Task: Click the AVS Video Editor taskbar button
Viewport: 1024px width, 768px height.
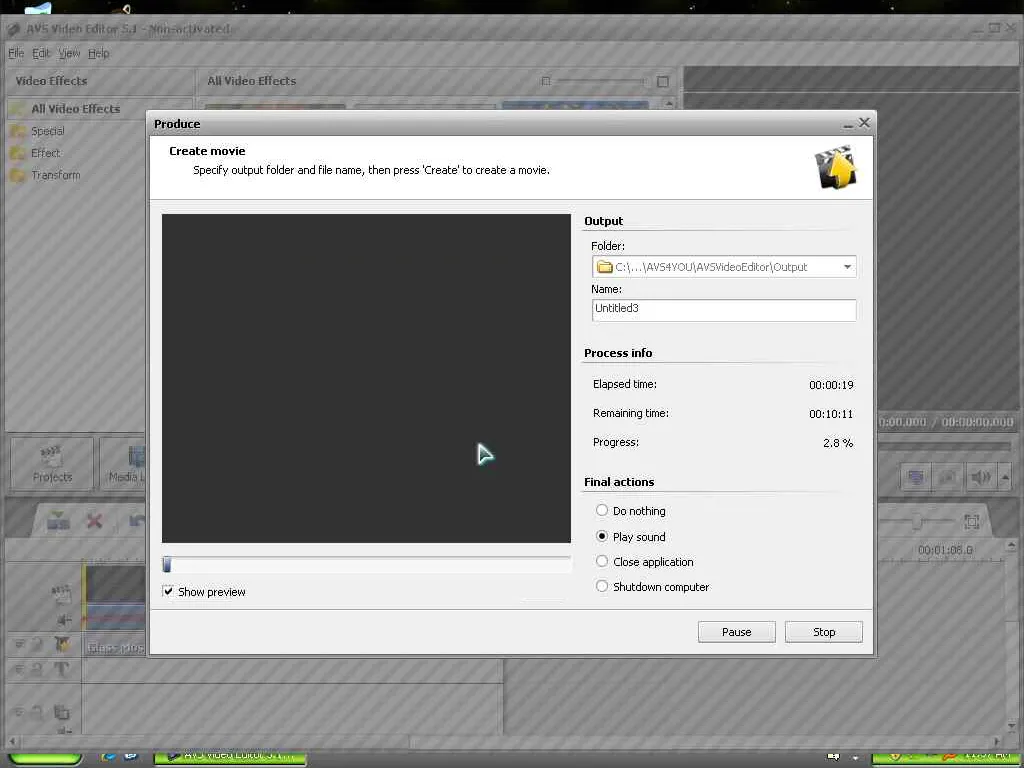Action: [x=230, y=758]
